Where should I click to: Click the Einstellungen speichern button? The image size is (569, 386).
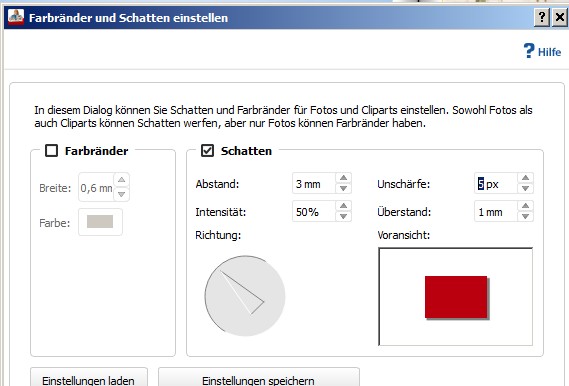click(x=258, y=379)
